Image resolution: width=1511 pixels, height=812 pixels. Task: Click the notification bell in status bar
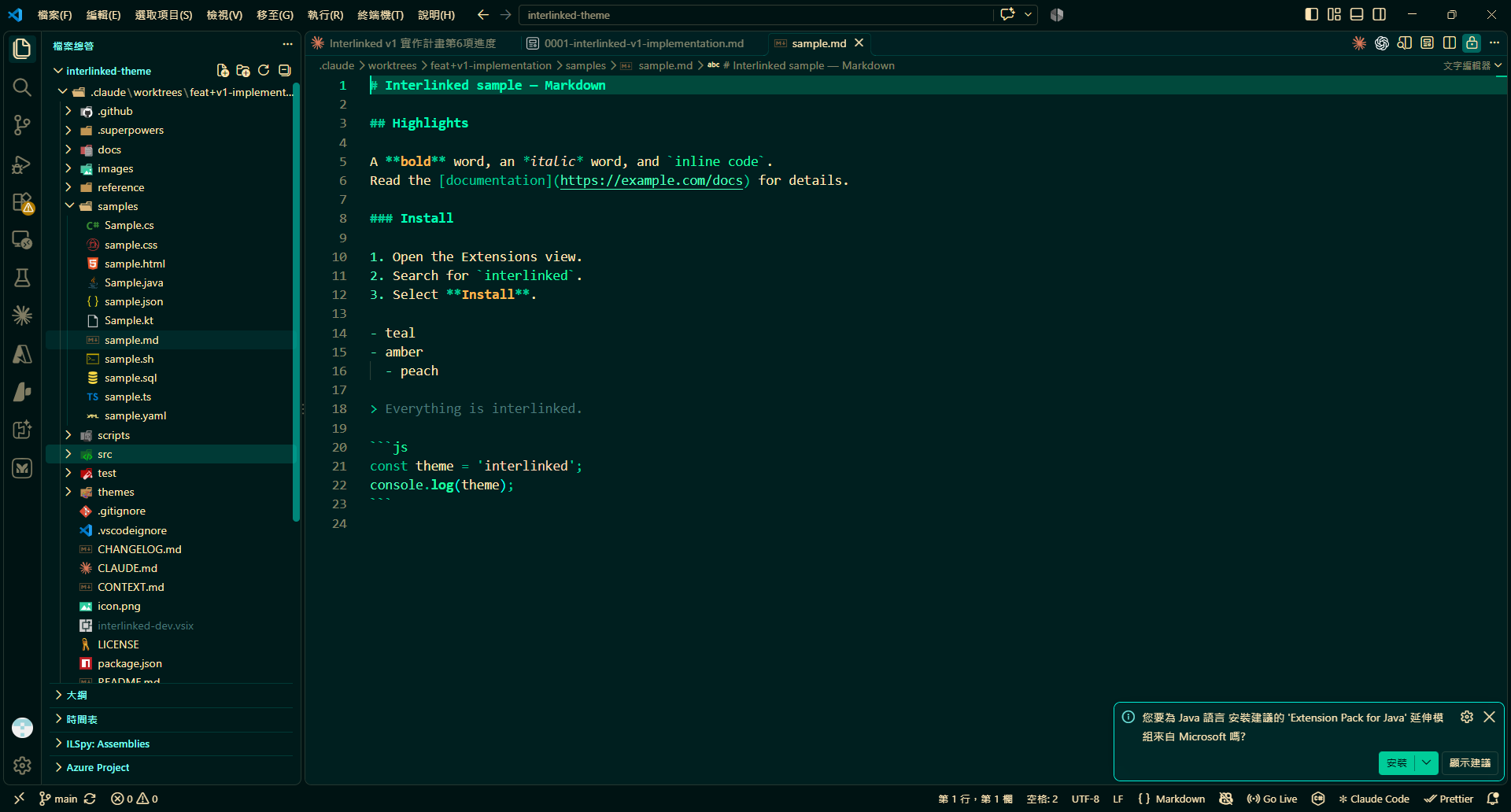click(x=1493, y=799)
